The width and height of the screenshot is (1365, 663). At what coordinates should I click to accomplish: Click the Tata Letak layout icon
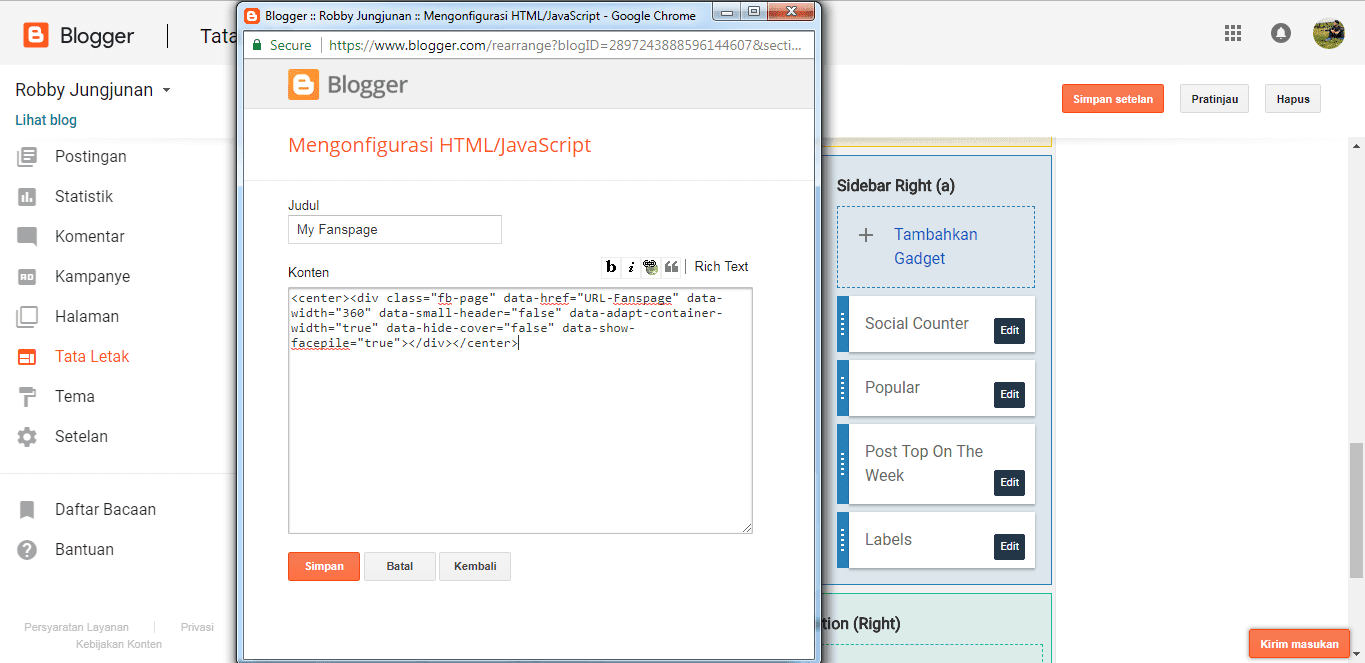(27, 356)
